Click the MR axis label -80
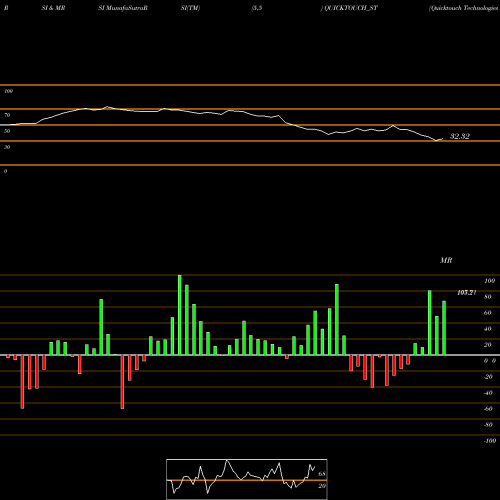Screen dimensions: 500x500 coord(488,425)
